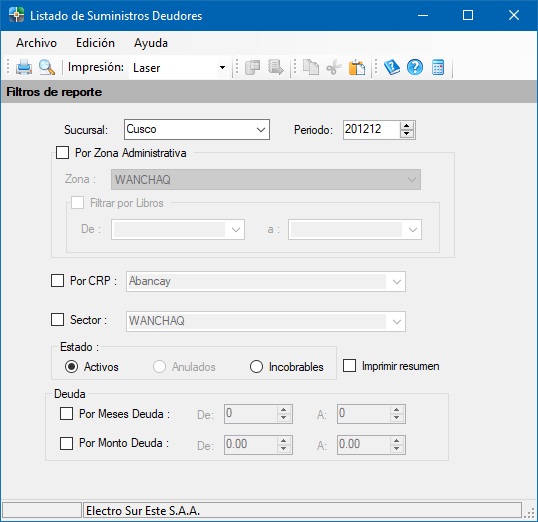Open the Edición menu

click(95, 43)
